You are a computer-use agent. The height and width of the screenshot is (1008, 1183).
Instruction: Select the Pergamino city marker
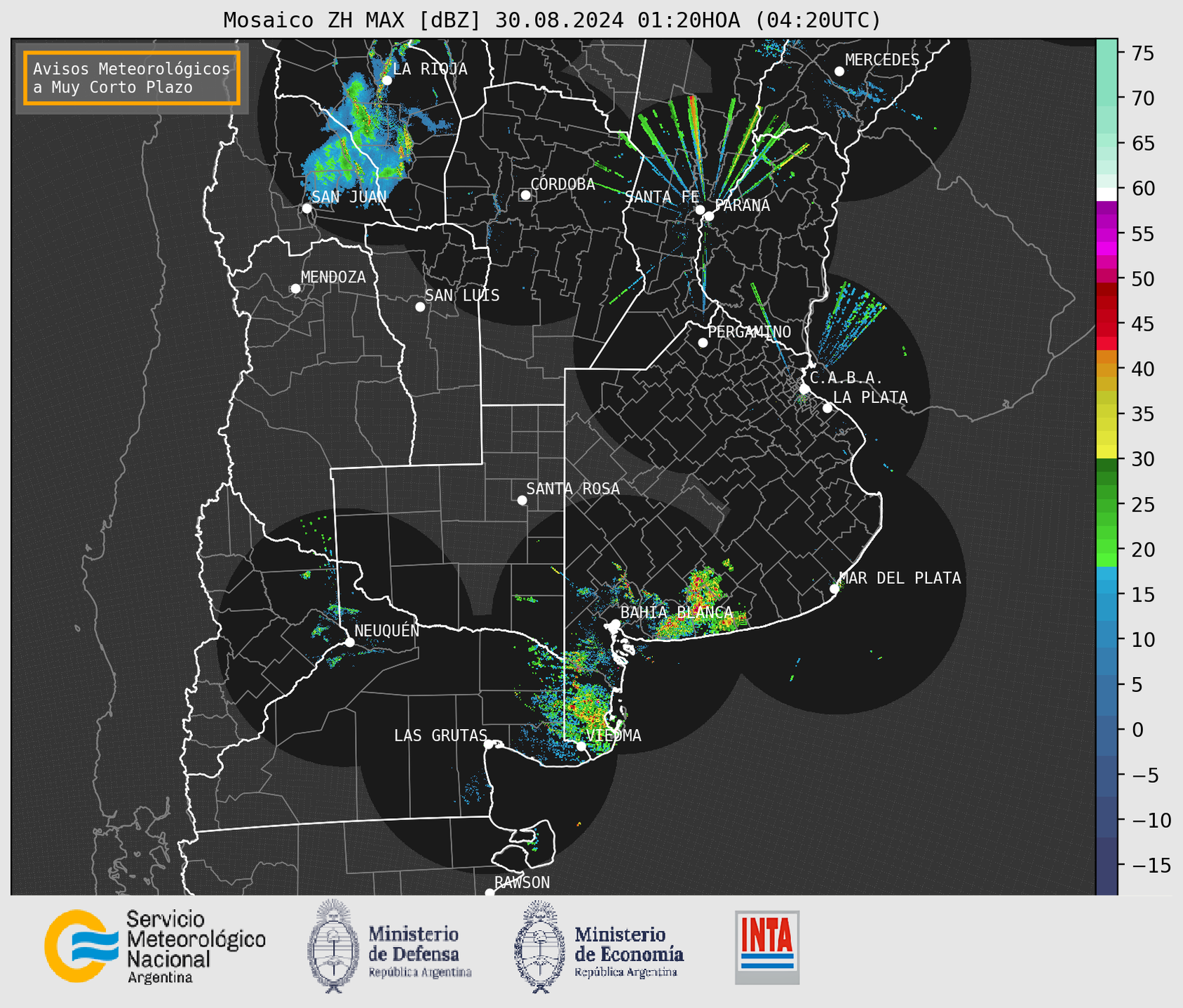tap(703, 343)
